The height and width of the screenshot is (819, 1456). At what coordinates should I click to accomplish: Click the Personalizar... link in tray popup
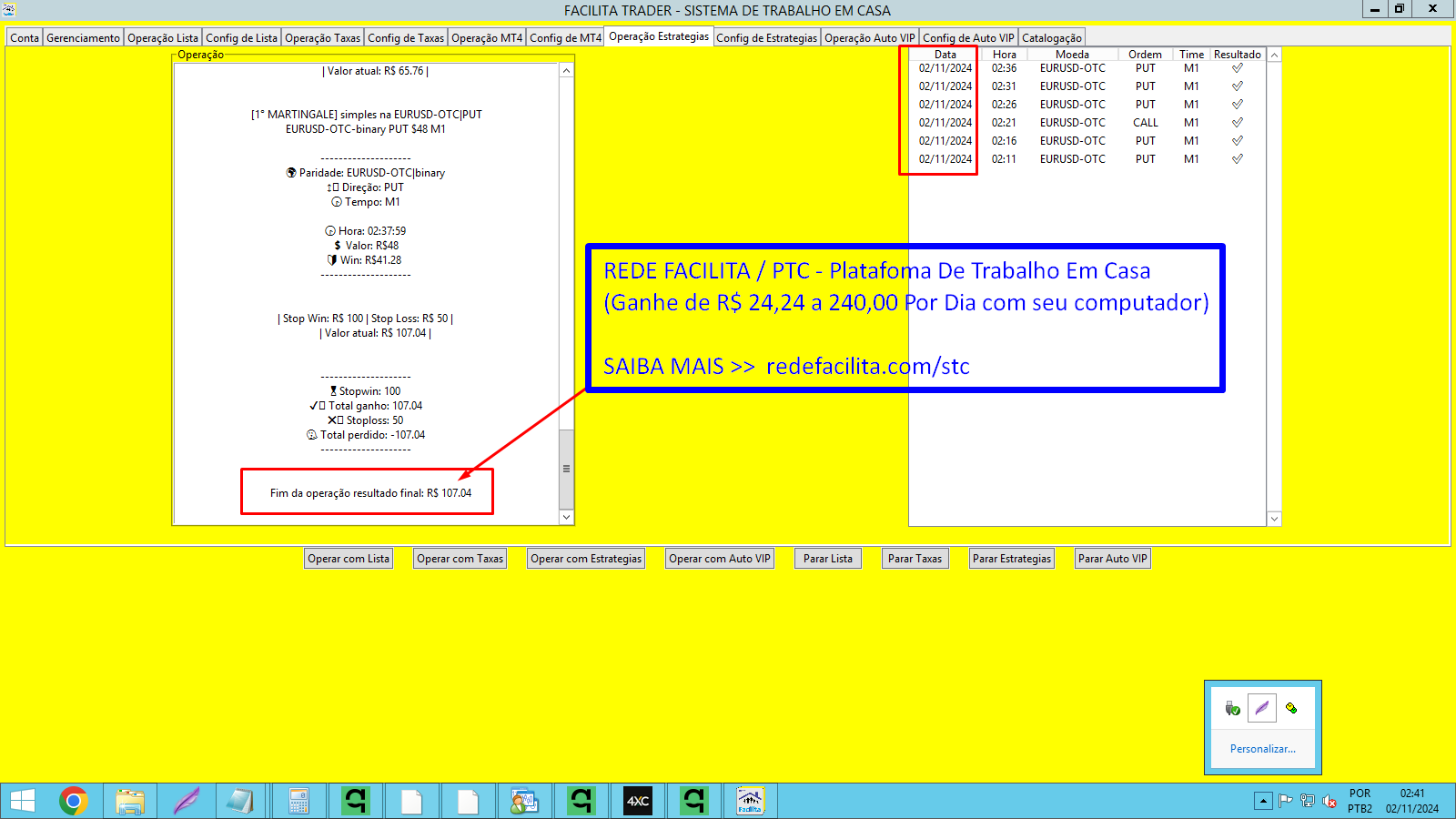click(x=1262, y=749)
